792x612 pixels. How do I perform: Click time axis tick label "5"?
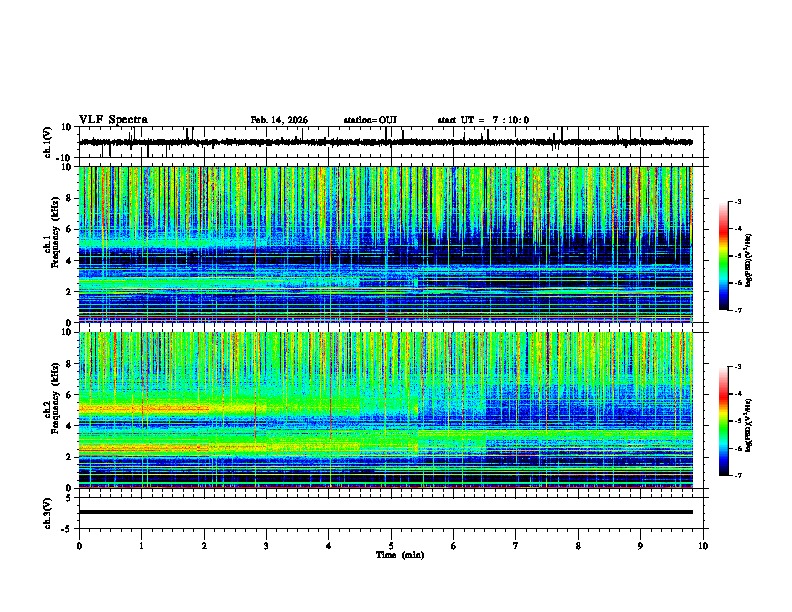click(391, 546)
